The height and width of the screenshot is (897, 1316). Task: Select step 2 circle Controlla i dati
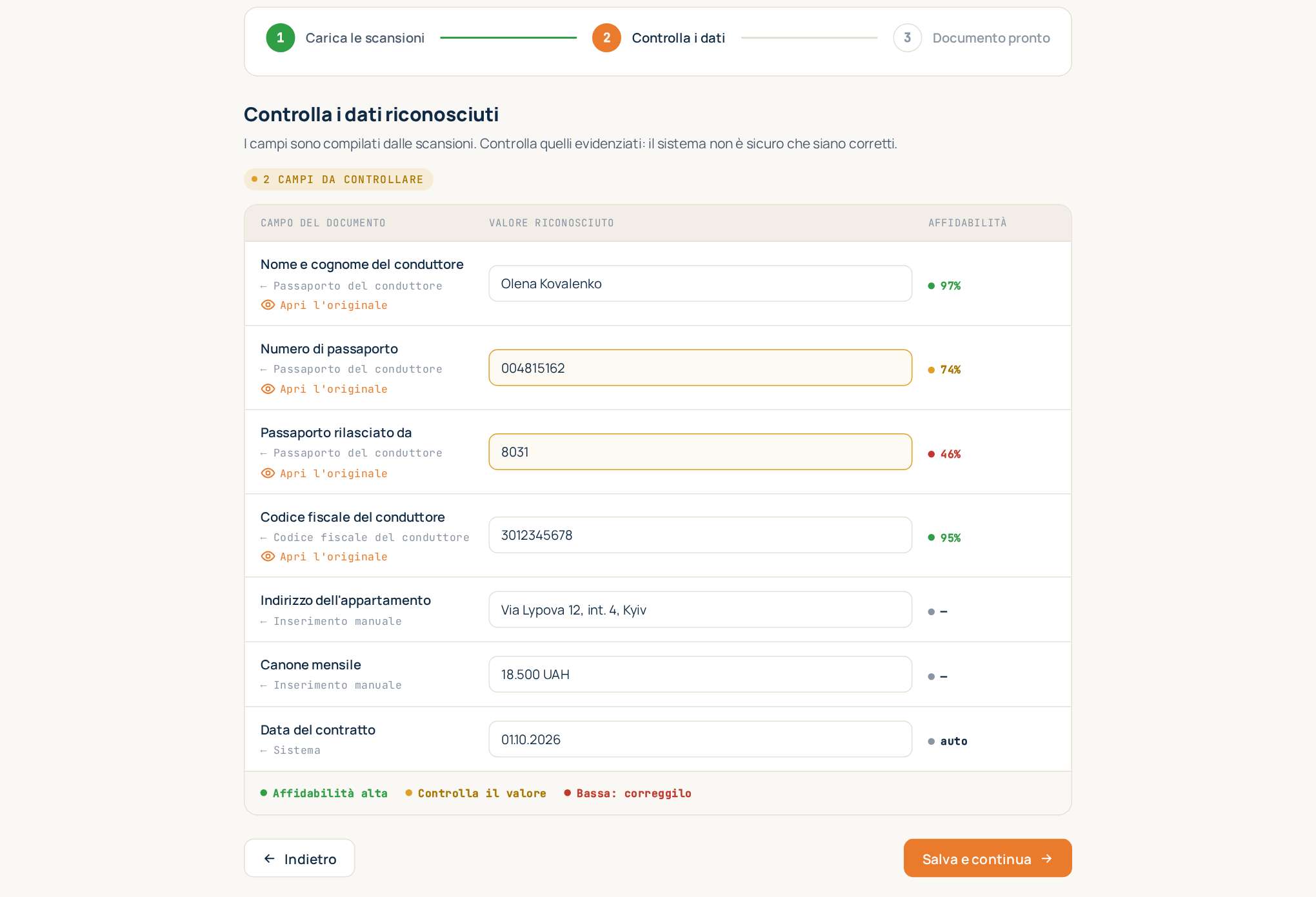tap(607, 38)
